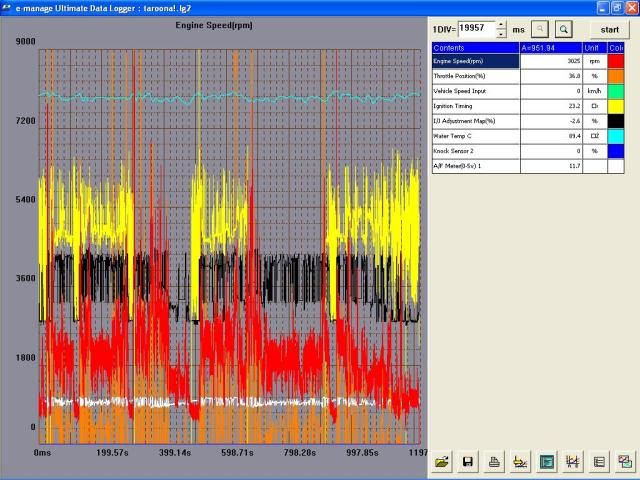Close the e-manage Data Logger window

[632, 8]
